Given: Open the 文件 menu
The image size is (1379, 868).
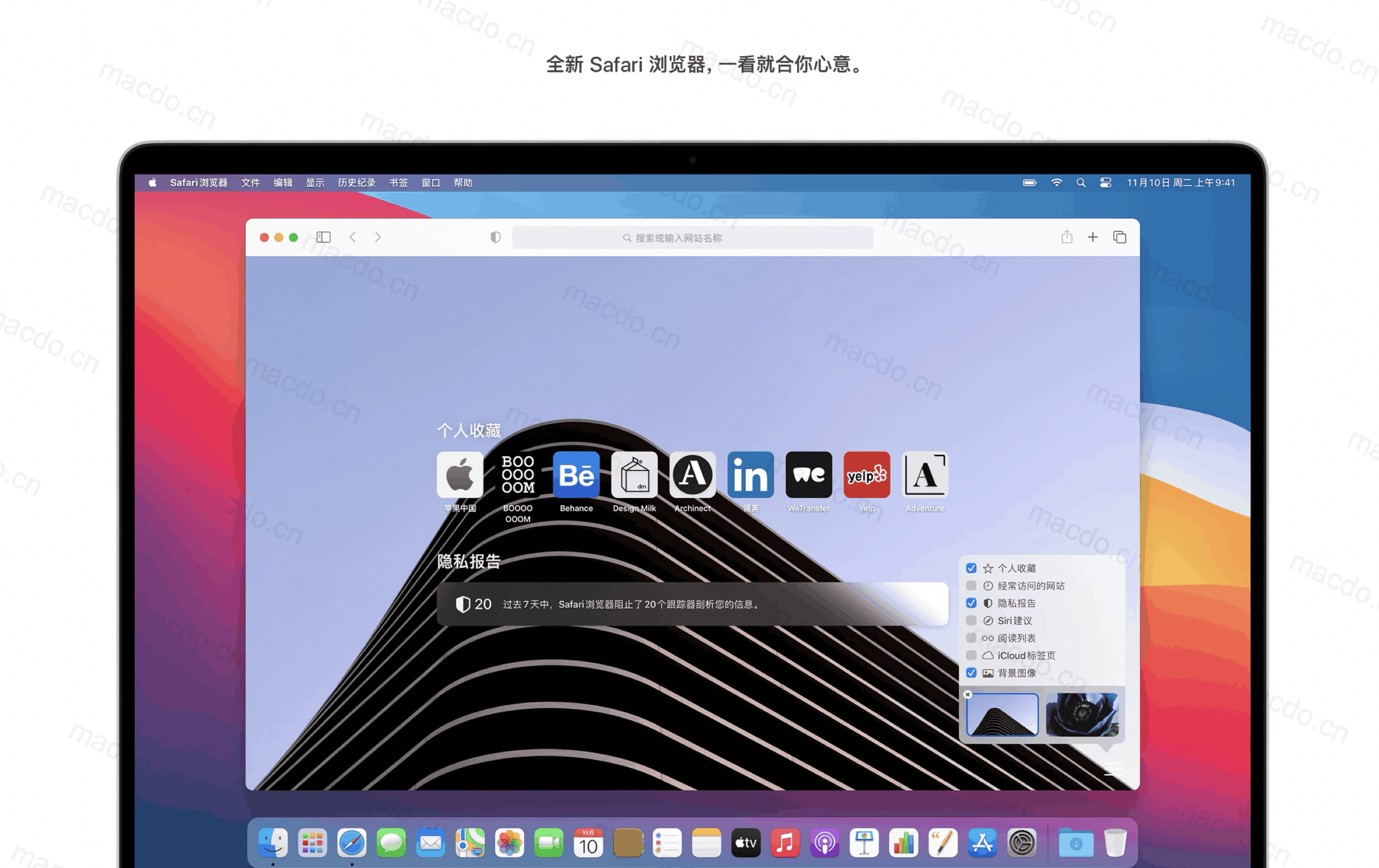Looking at the screenshot, I should [x=251, y=182].
